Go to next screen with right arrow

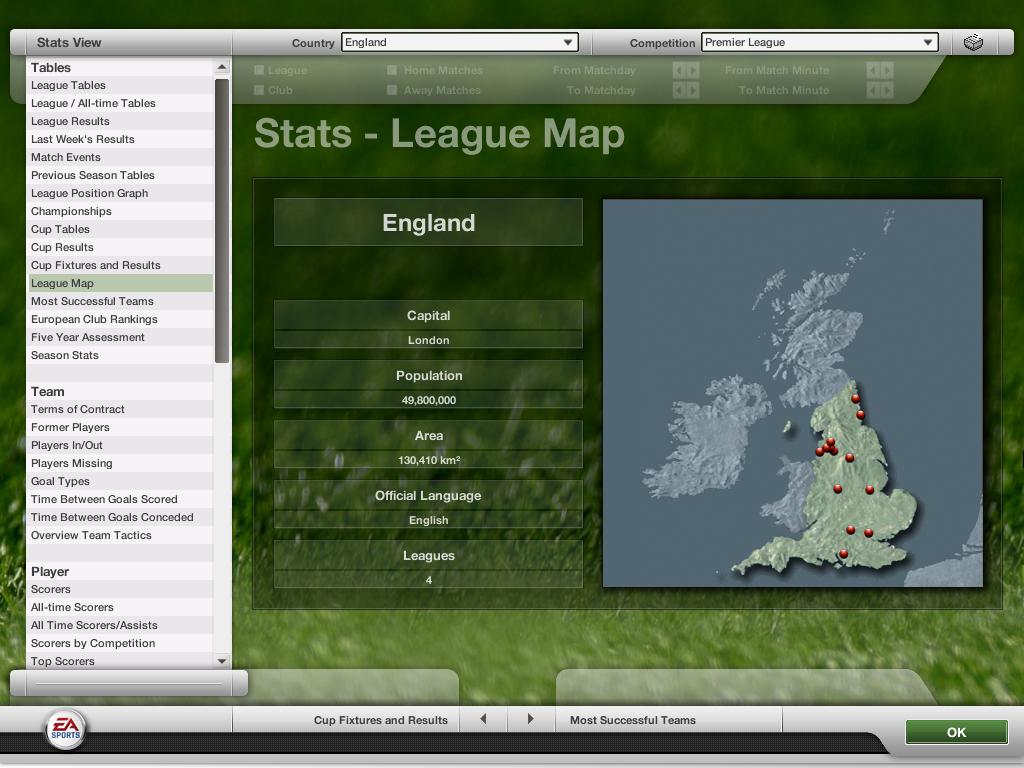(530, 719)
